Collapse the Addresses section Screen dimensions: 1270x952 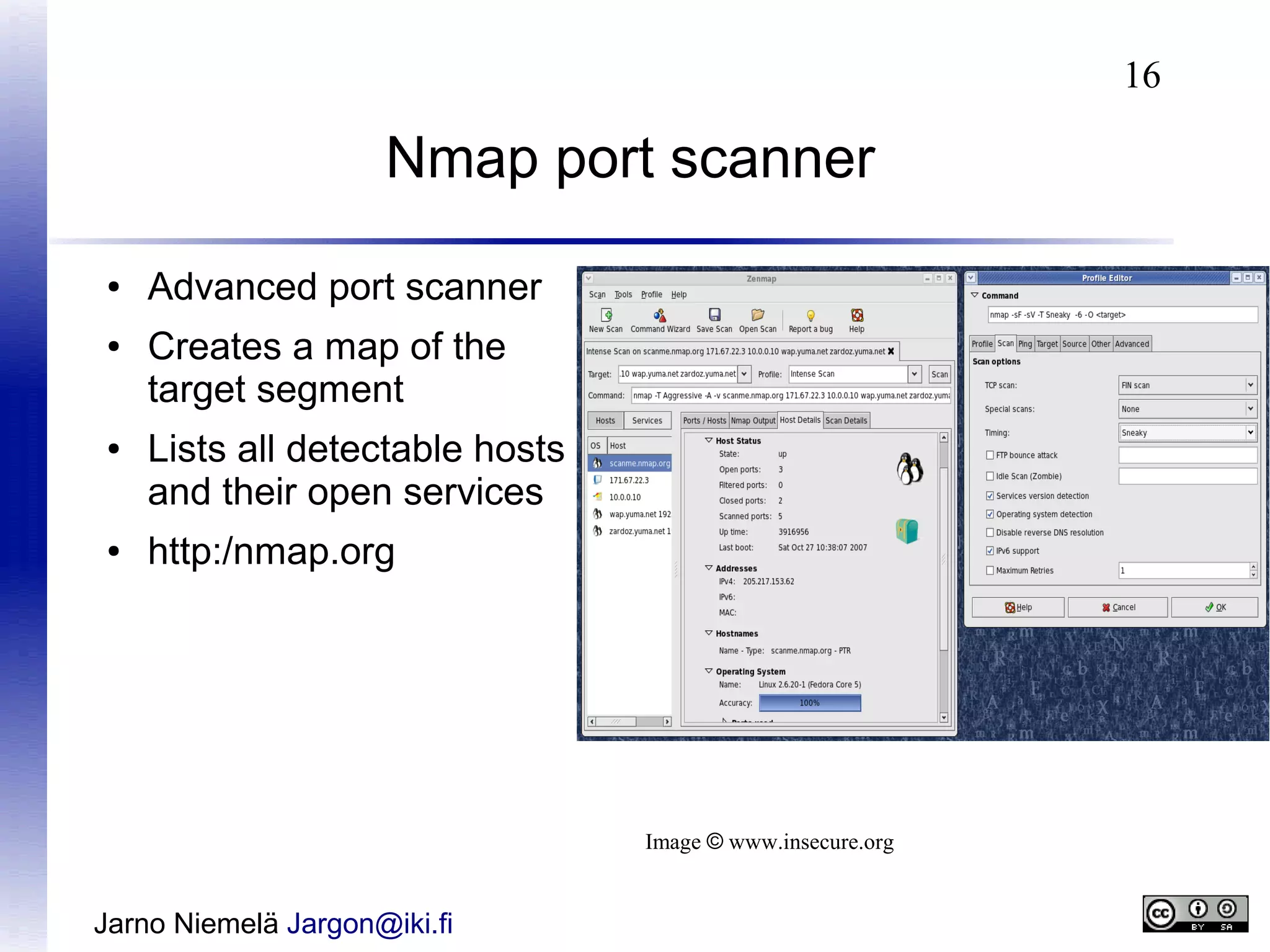[709, 568]
